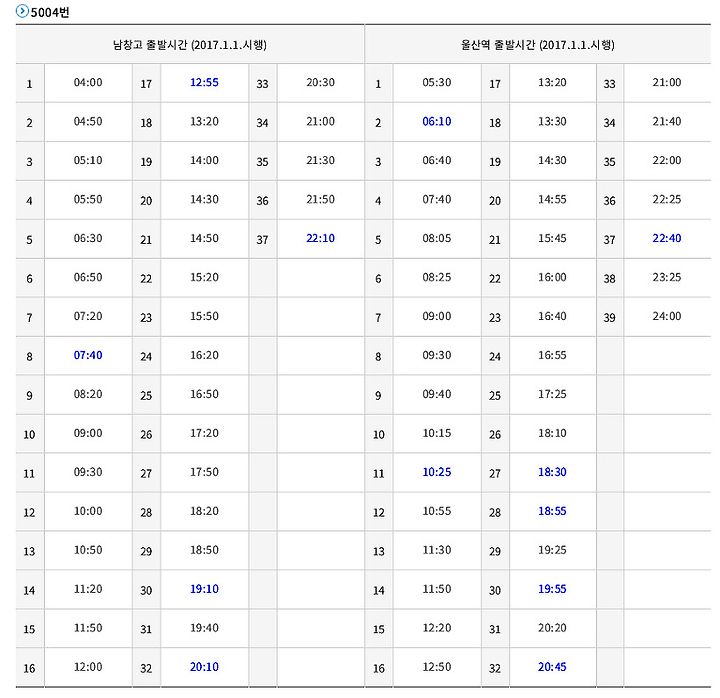
Task: Click blue 07:40 in the 남창고 table
Action: point(88,355)
